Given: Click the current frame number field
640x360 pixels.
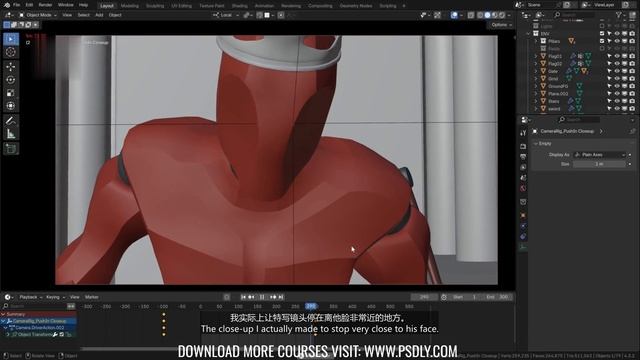Looking at the screenshot, I should 424,297.
